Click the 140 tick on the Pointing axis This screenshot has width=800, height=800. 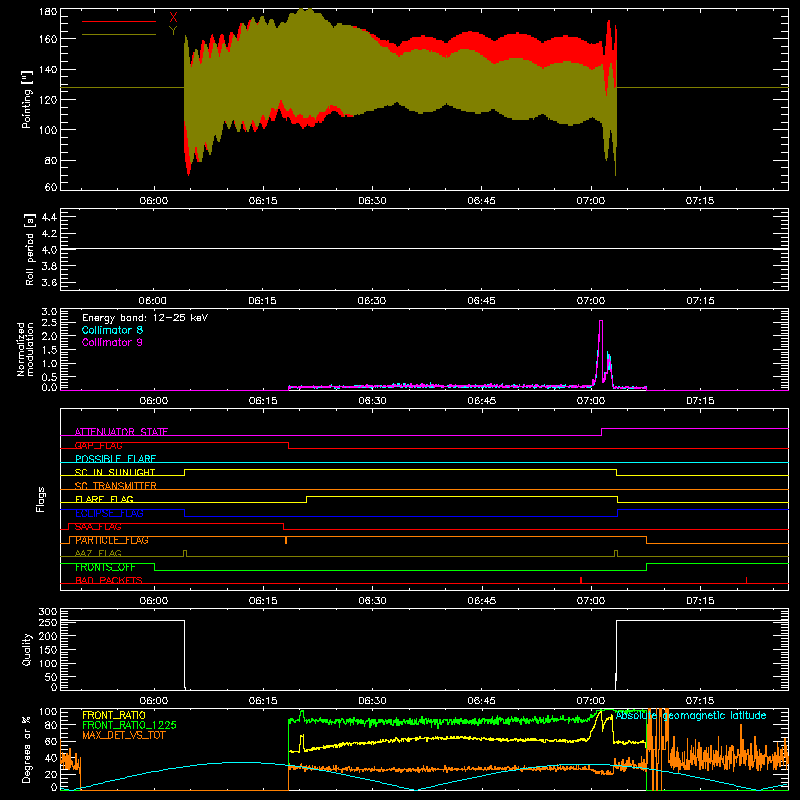pos(48,69)
